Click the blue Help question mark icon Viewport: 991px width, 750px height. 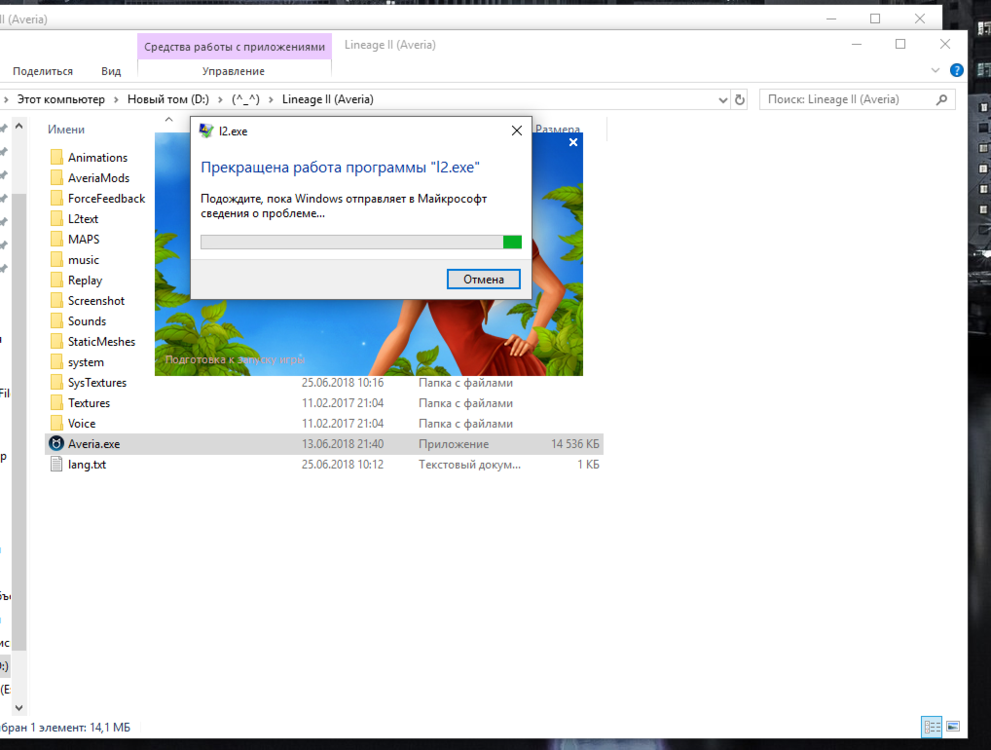click(x=956, y=71)
